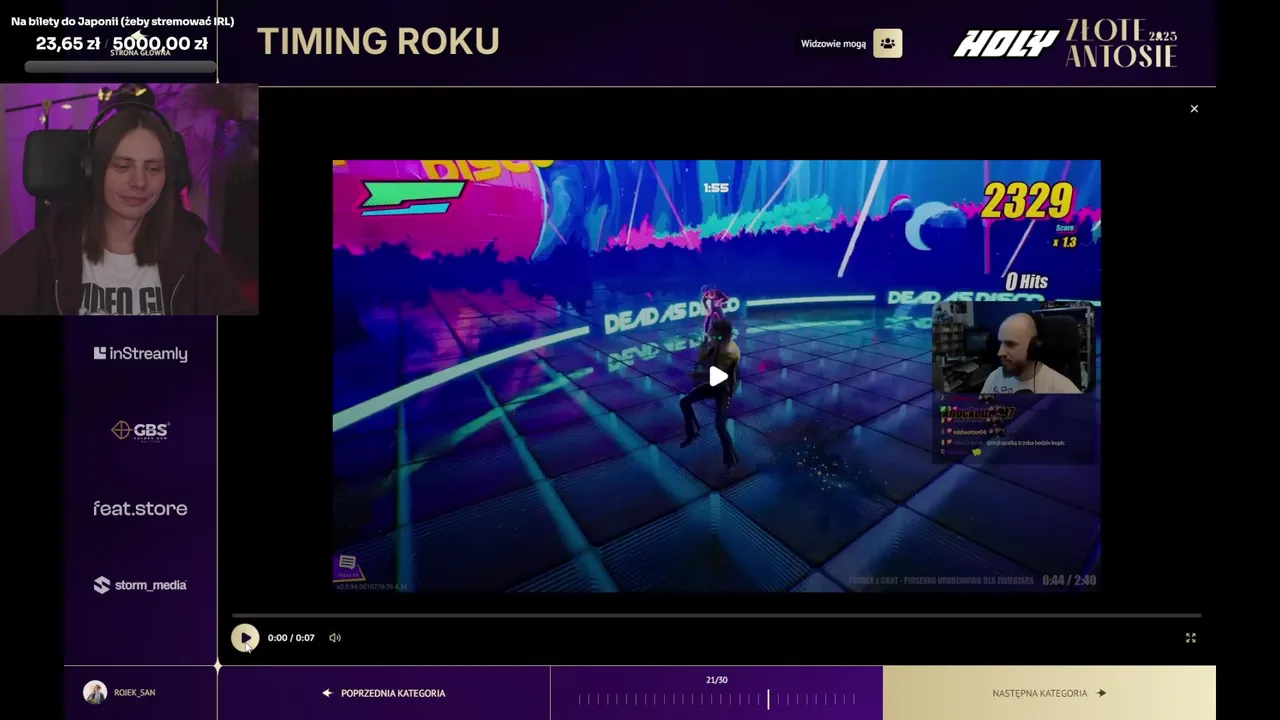Click the HOLY logo in the header
The height and width of the screenshot is (720, 1280).
[1005, 44]
